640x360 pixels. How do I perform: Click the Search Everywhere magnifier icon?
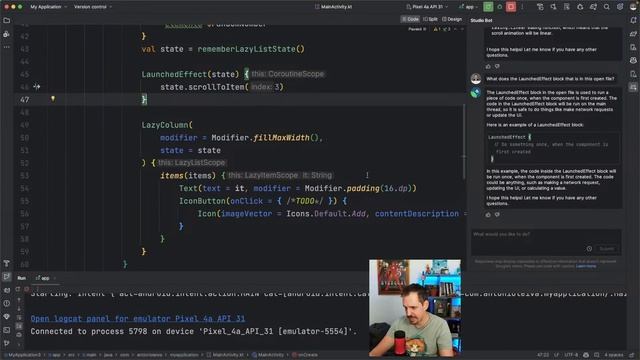point(607,7)
